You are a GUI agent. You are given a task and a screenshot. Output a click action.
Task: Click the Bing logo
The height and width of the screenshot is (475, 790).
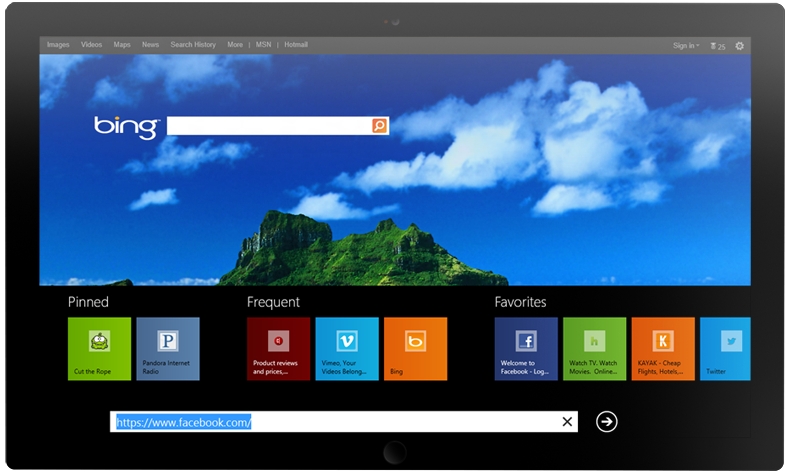click(126, 127)
